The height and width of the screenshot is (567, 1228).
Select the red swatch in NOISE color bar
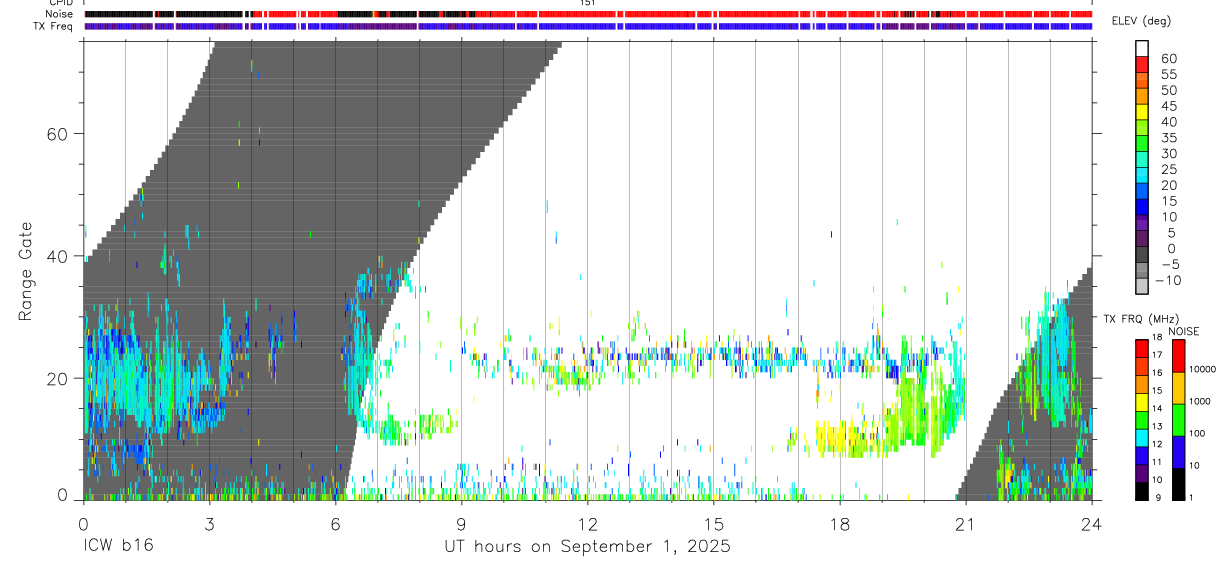[1177, 356]
